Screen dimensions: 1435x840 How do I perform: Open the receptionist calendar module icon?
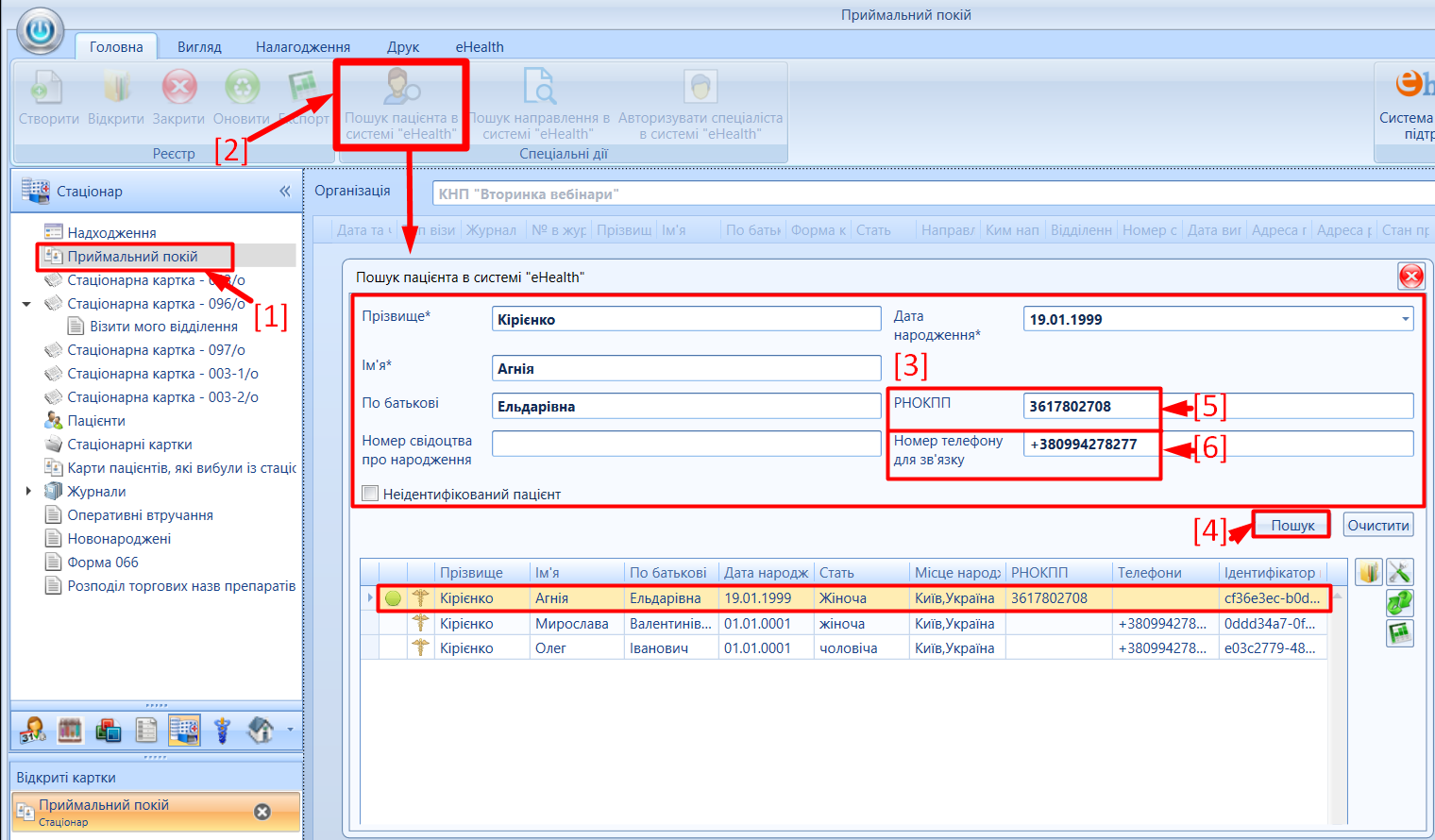click(33, 730)
